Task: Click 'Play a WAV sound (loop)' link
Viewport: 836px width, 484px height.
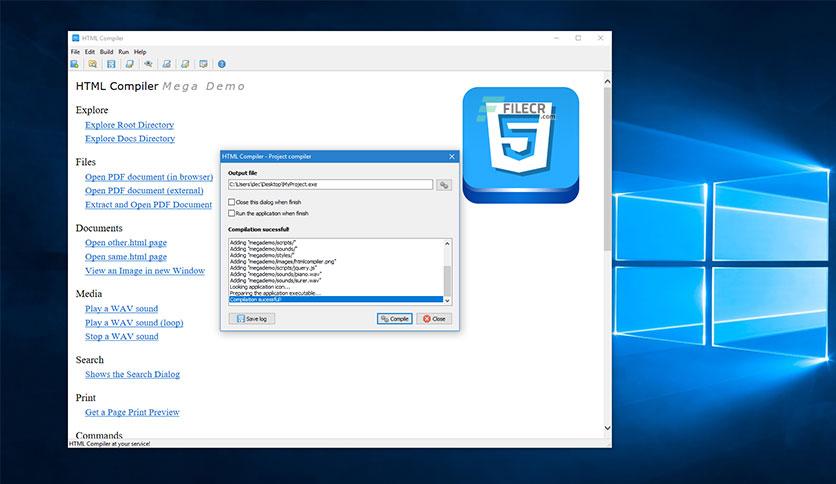Action: coord(134,322)
